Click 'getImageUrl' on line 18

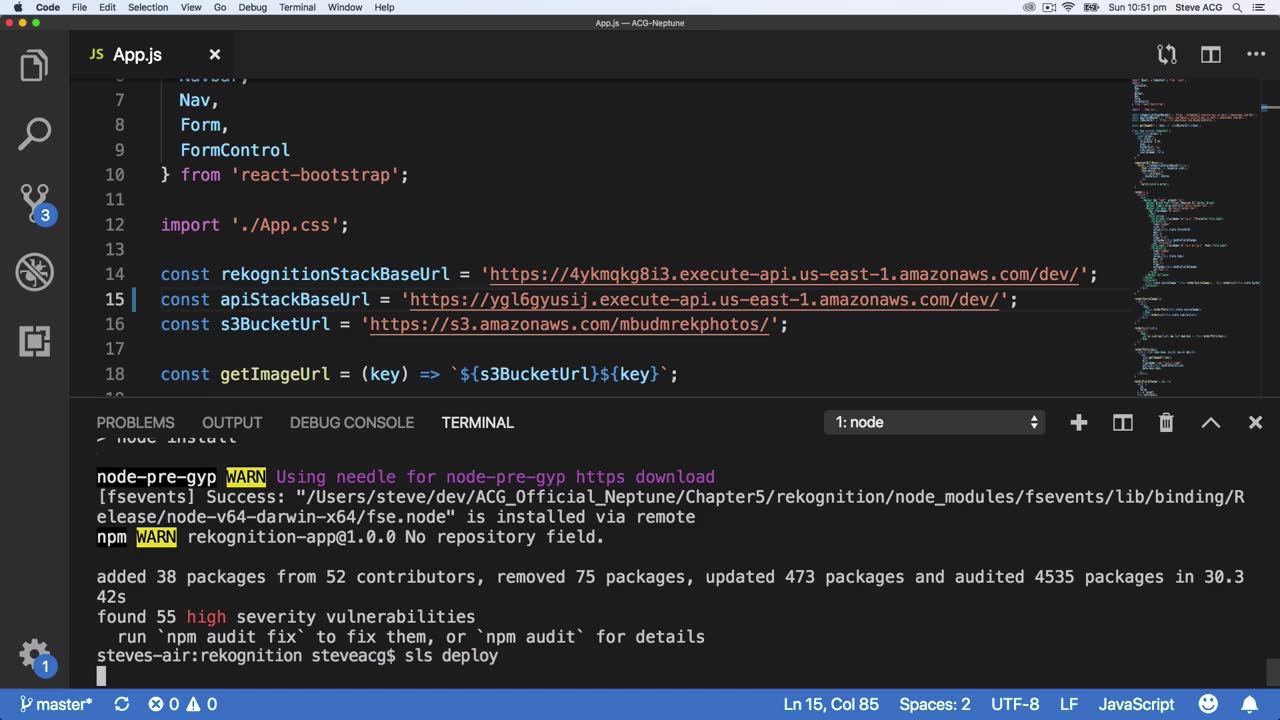[275, 374]
